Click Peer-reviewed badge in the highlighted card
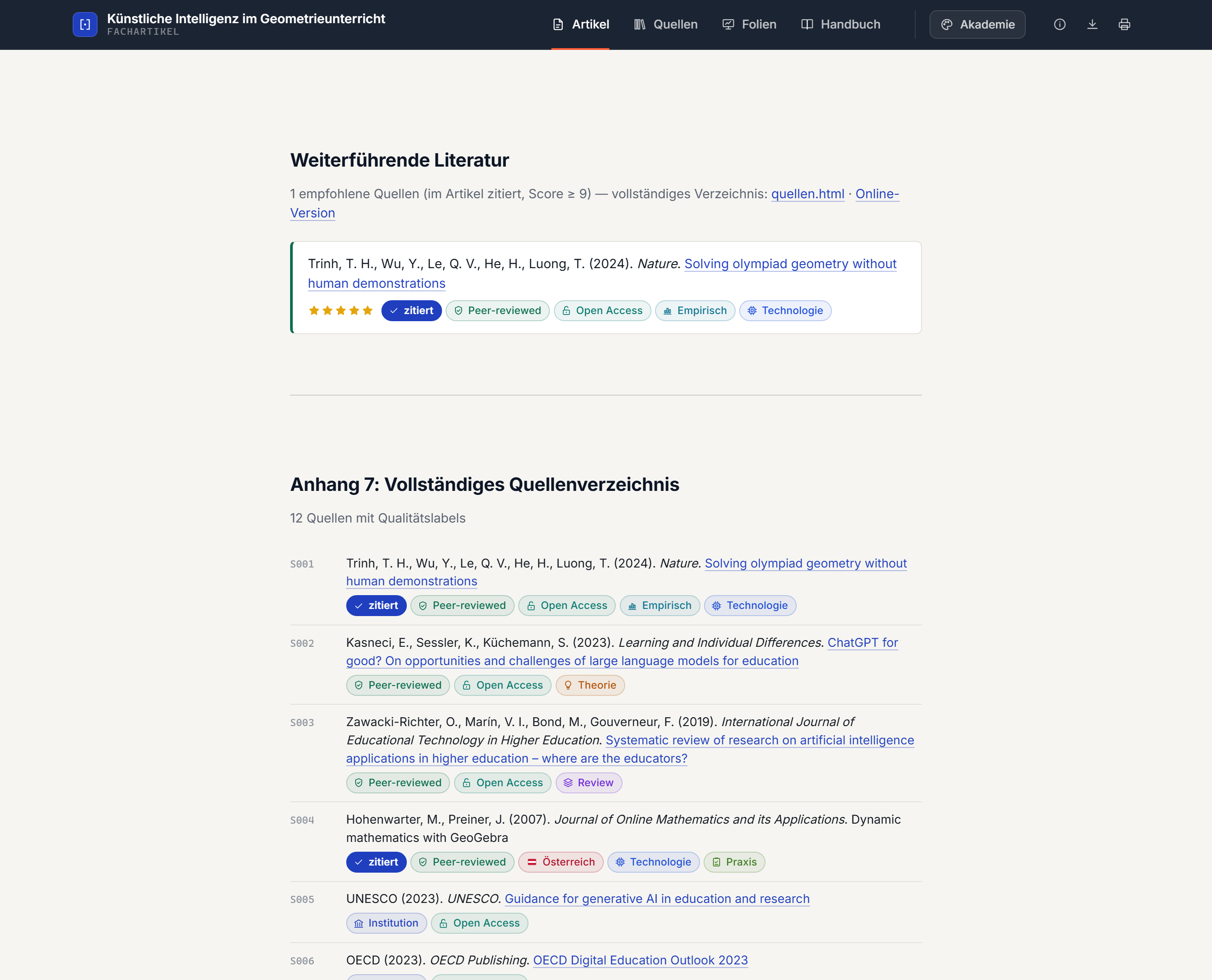Viewport: 1212px width, 980px height. pos(497,310)
